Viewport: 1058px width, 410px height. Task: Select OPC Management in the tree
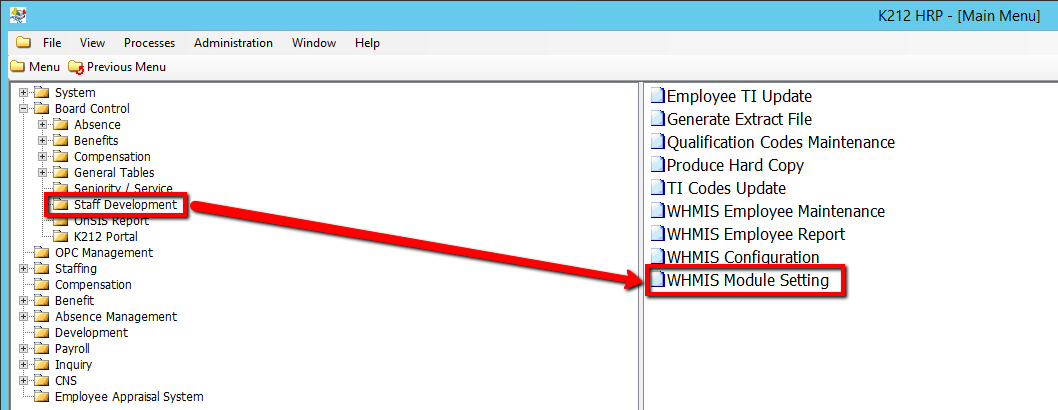(103, 253)
